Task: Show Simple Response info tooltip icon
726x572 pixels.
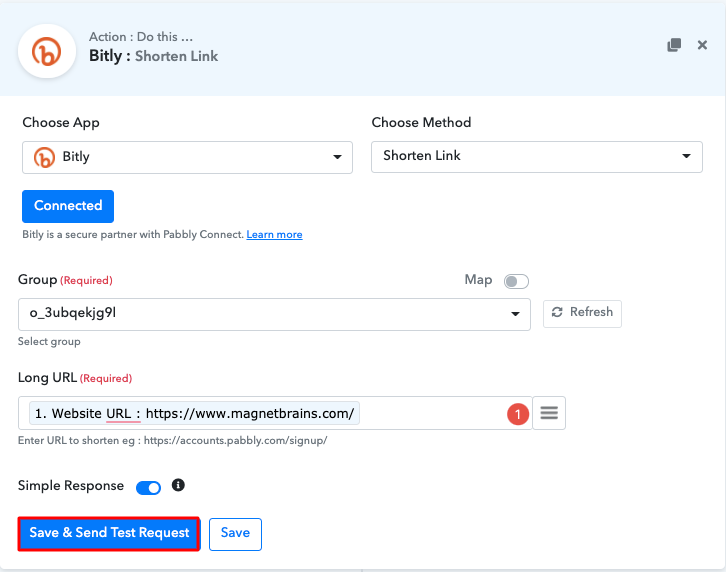Action: coord(178,485)
